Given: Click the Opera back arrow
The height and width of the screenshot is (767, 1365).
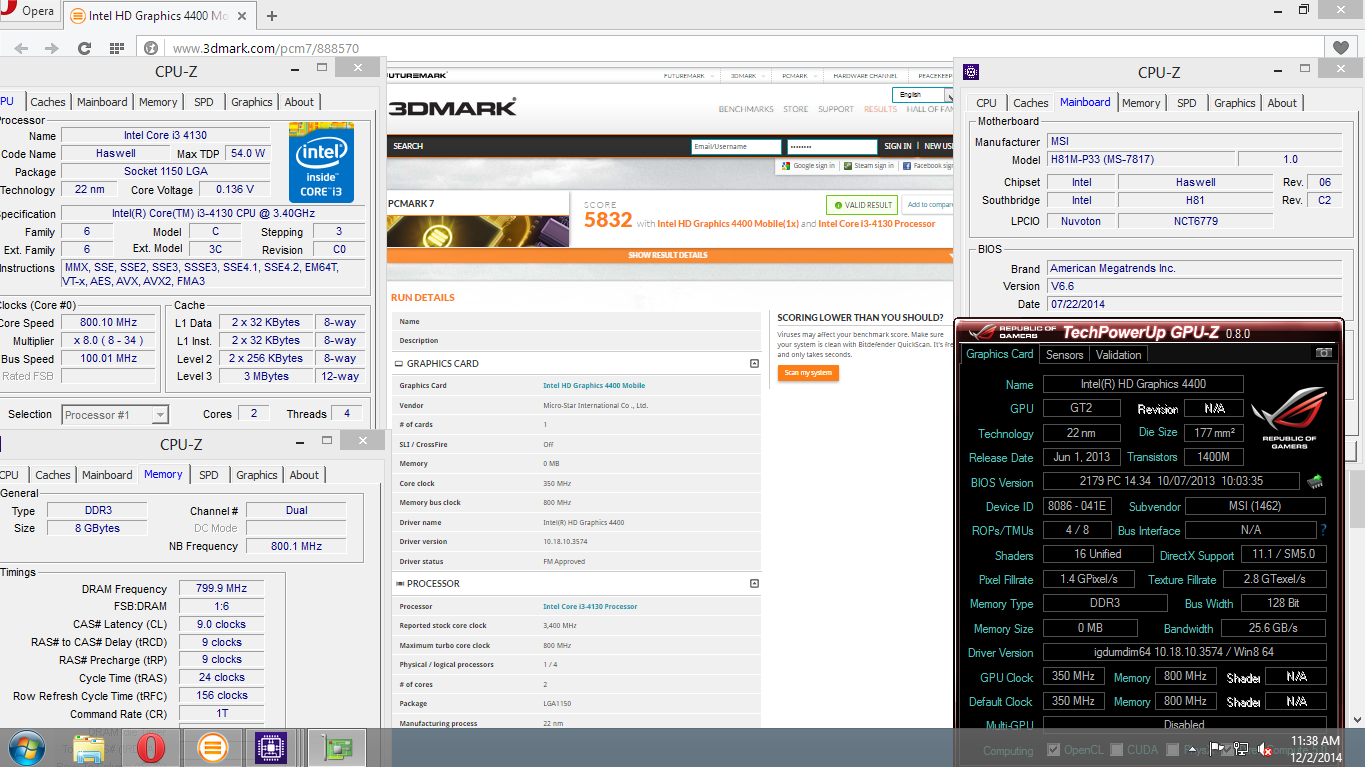Looking at the screenshot, I should [21, 48].
